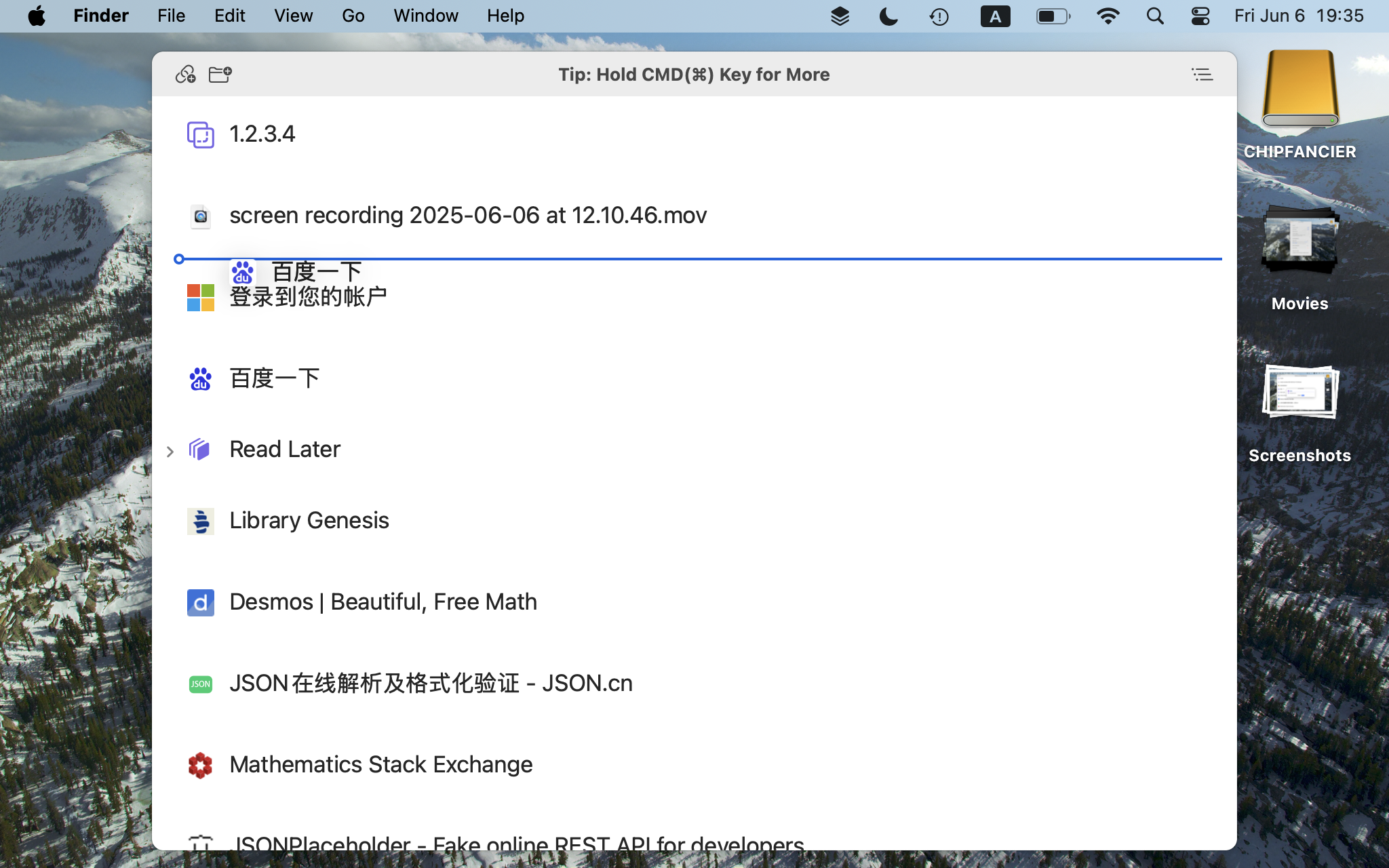The height and width of the screenshot is (868, 1389).
Task: Open the list options icon at top right
Action: click(1202, 74)
